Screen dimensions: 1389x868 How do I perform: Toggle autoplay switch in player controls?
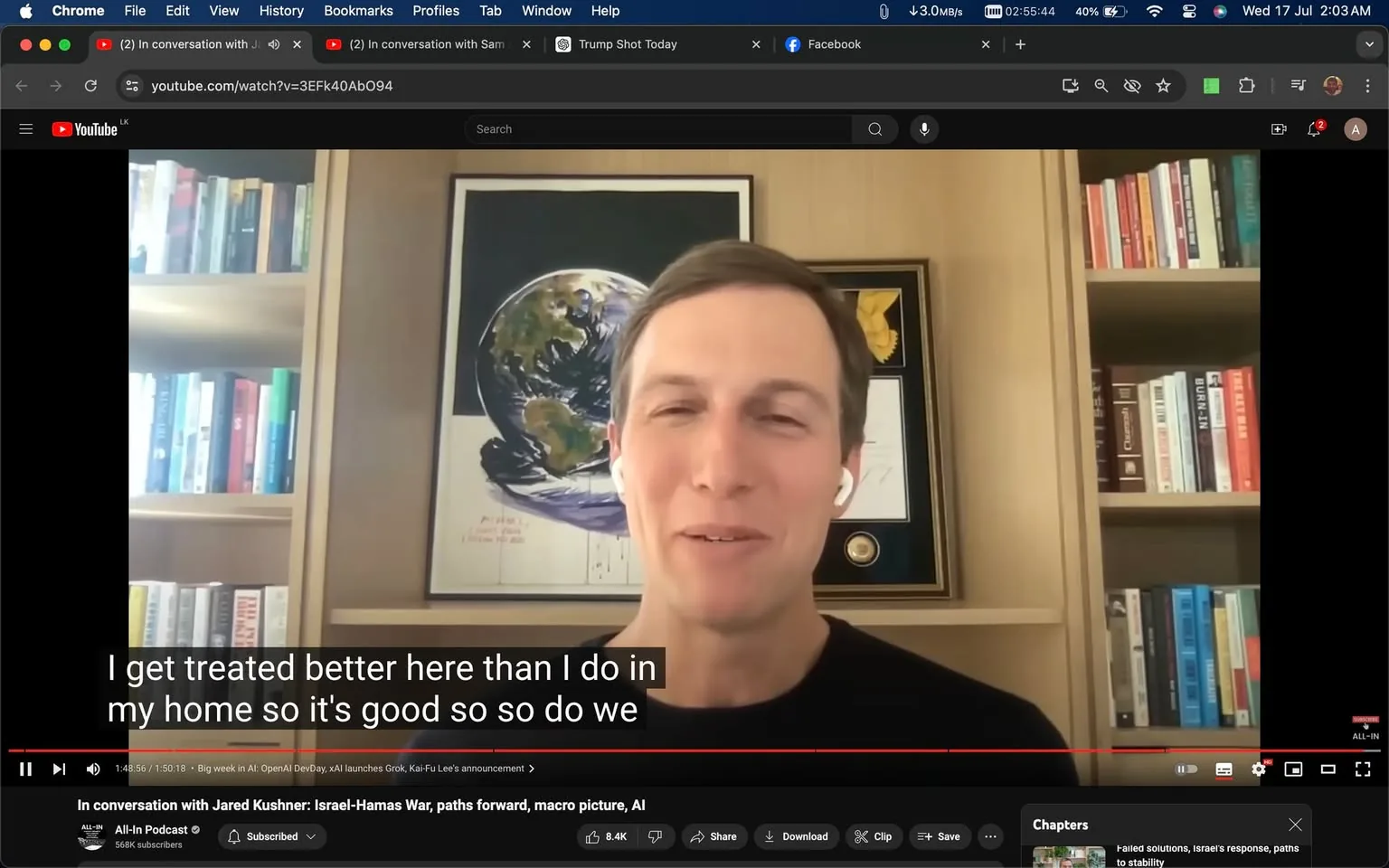coord(1186,769)
